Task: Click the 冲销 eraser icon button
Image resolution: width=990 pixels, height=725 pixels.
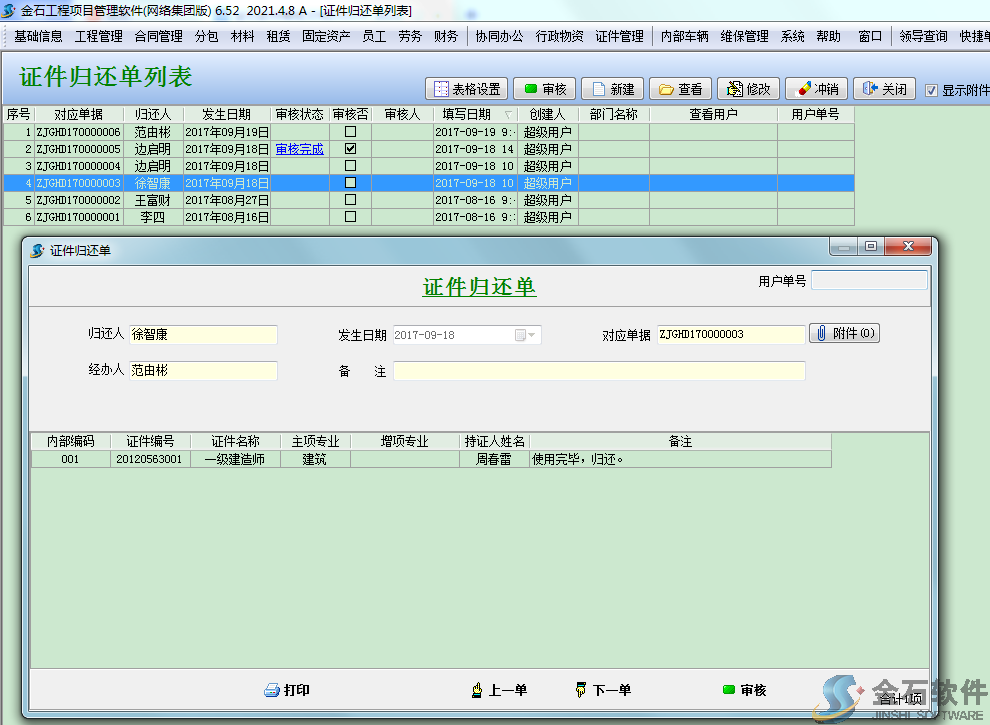Action: pos(816,89)
